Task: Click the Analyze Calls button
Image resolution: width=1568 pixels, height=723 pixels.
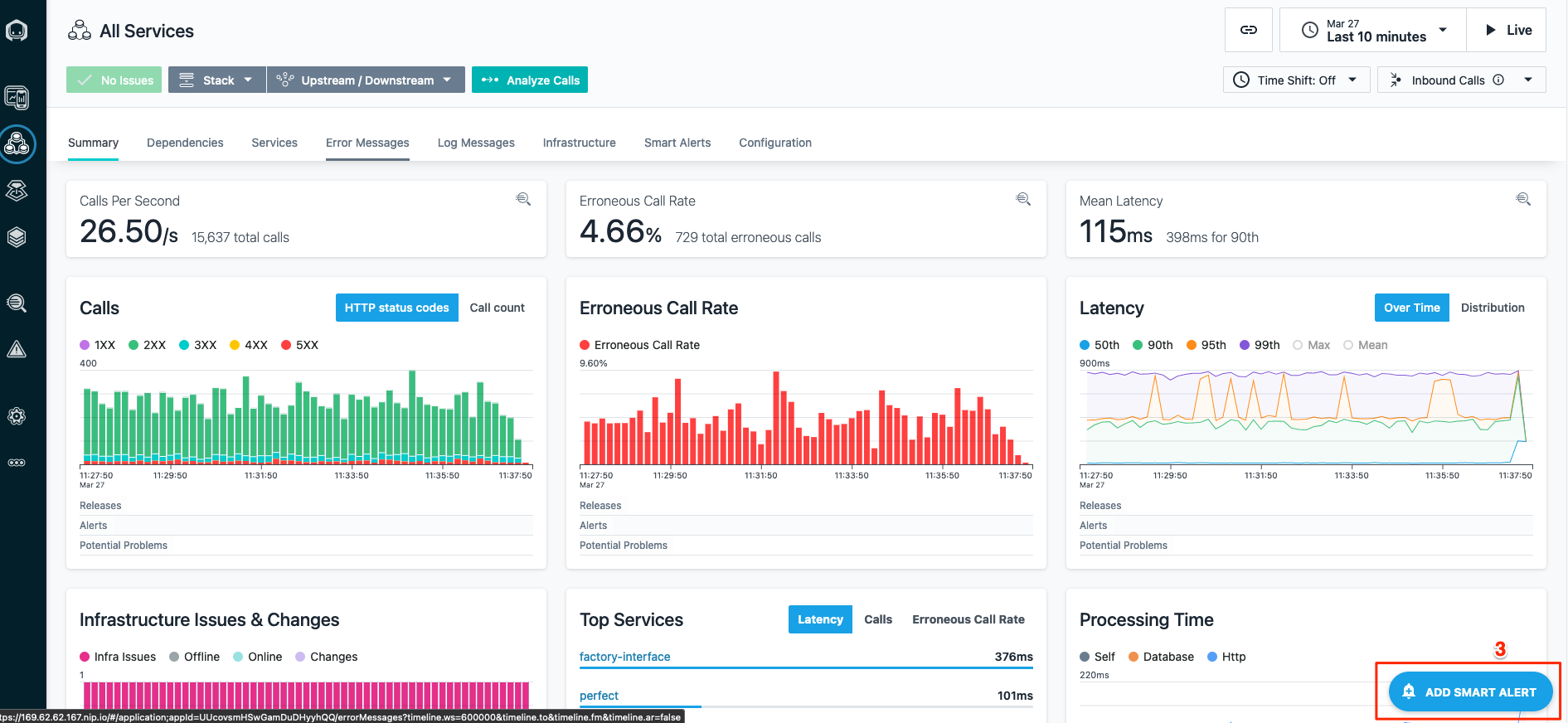Action: coord(530,80)
